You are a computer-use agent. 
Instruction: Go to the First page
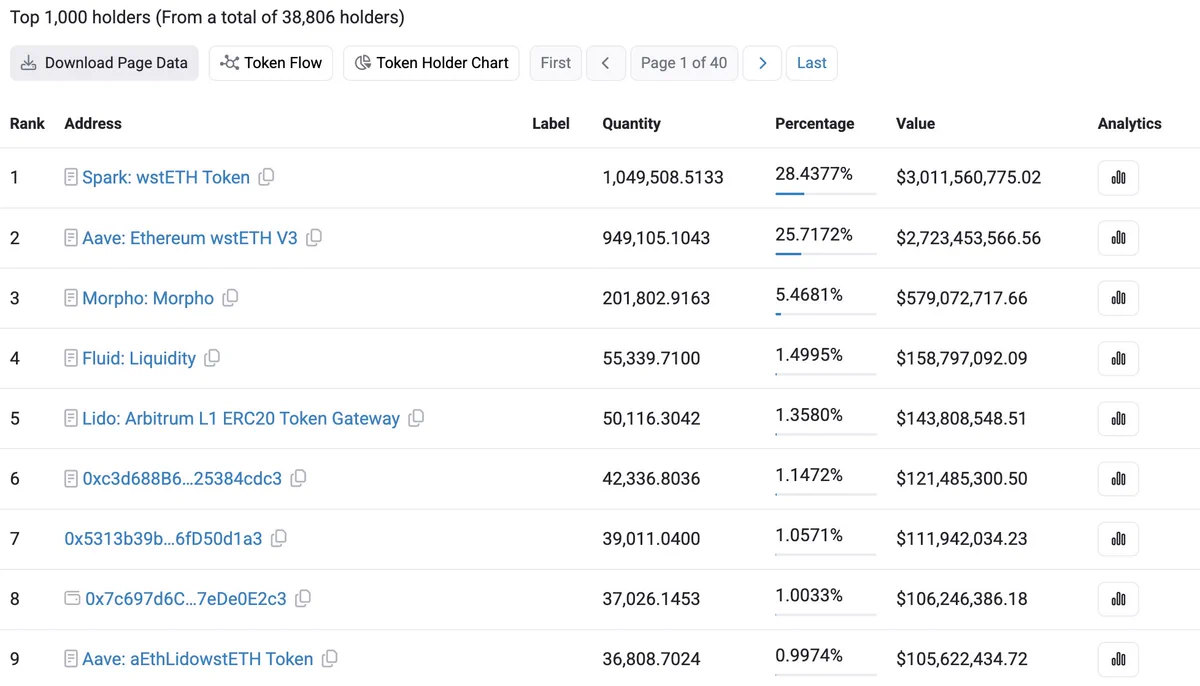click(x=555, y=63)
